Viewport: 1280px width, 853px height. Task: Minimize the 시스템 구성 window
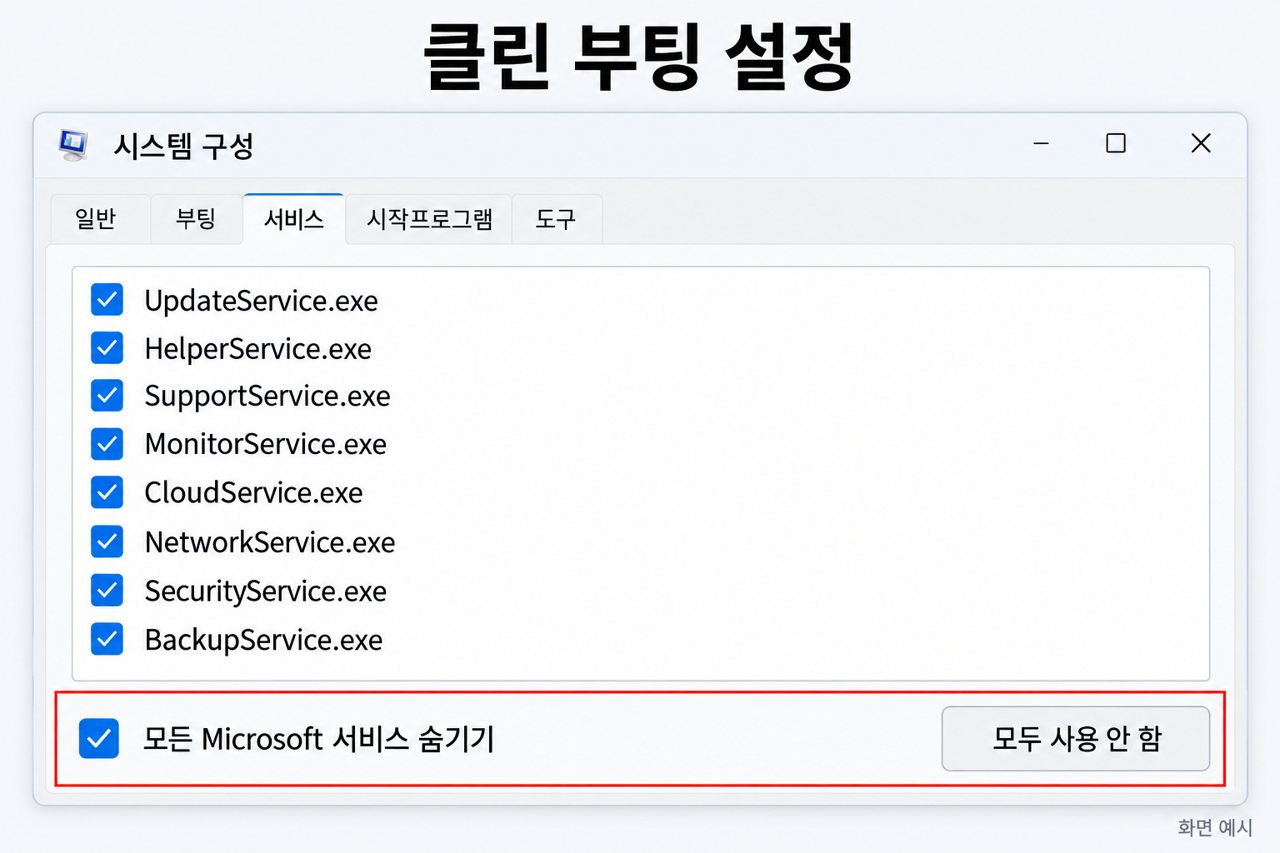click(x=1041, y=144)
